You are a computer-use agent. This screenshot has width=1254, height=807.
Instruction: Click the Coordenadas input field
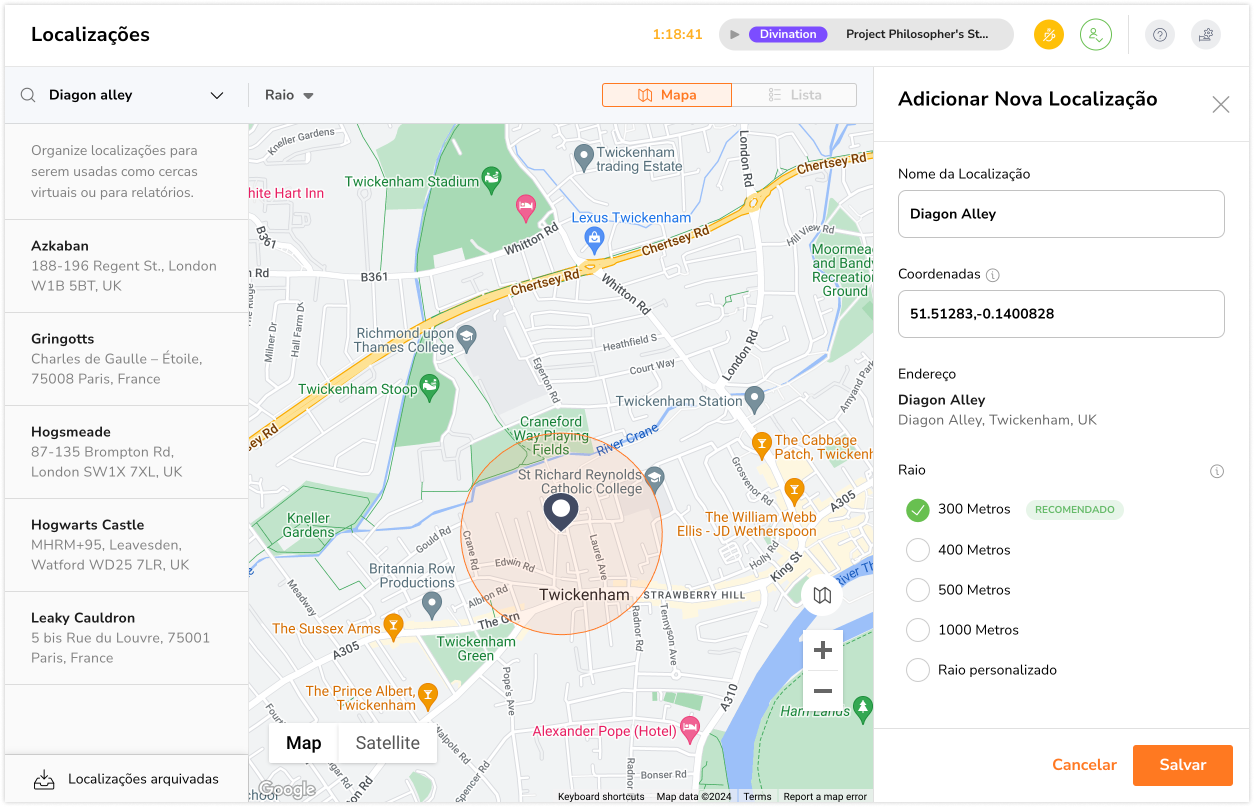(1061, 314)
